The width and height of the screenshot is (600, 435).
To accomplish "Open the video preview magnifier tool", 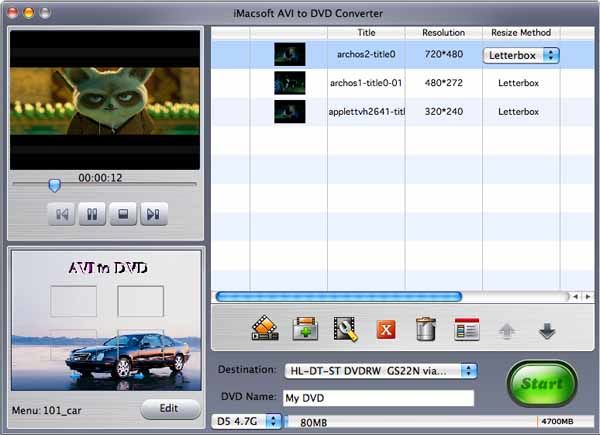I will 345,329.
